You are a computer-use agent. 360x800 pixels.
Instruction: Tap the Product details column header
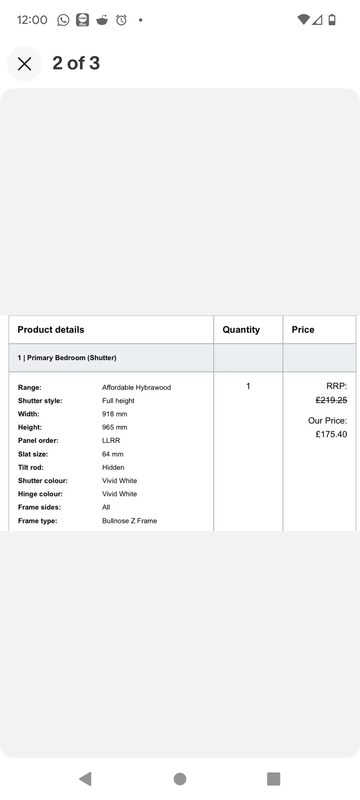[50, 330]
